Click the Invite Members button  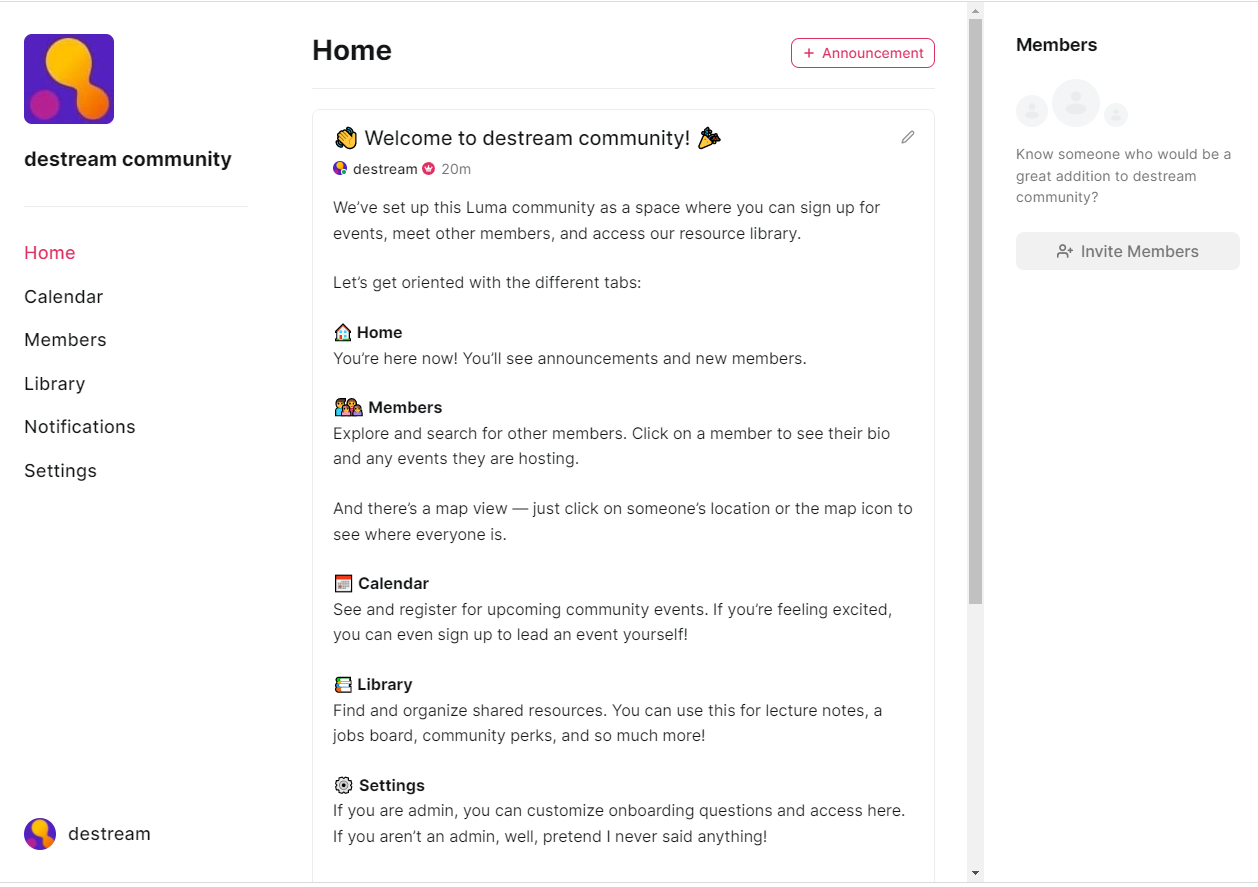[1128, 251]
